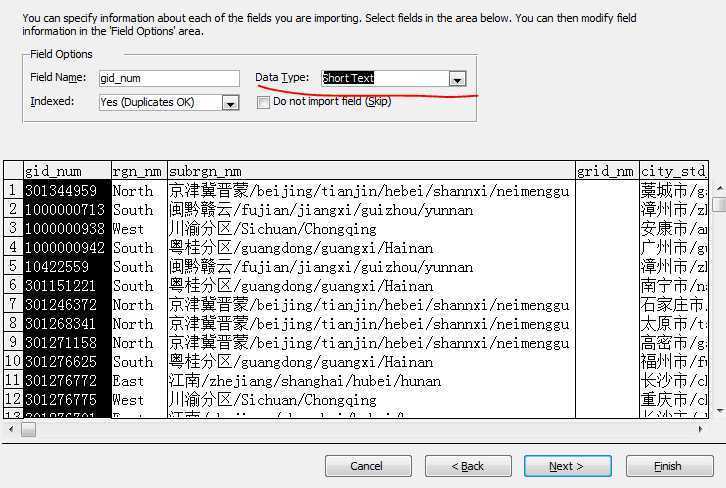Screen dimensions: 726x488
Task: Click cell value 301276775
Action: point(67,399)
